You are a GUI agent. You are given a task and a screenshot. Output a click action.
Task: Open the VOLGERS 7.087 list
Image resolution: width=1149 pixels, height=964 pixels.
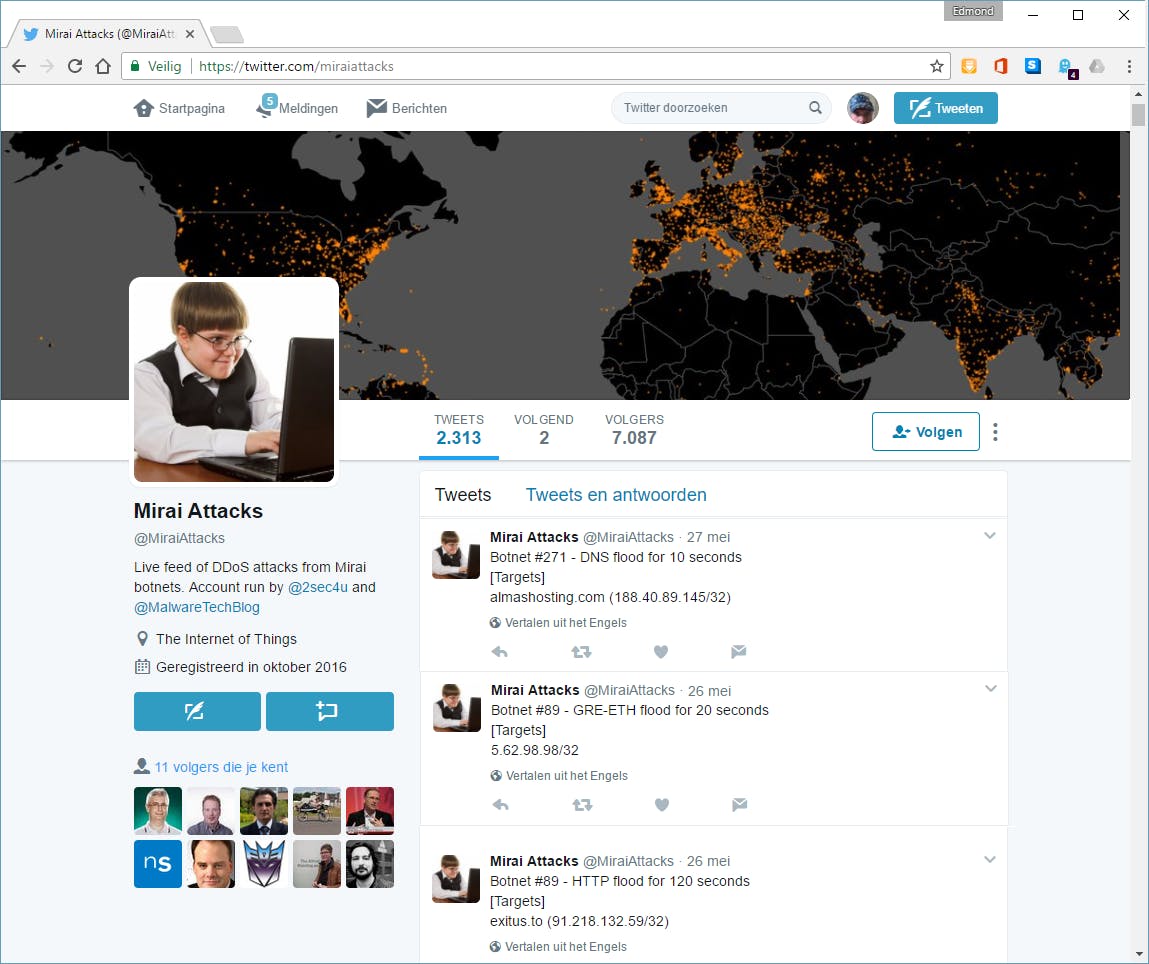[635, 430]
